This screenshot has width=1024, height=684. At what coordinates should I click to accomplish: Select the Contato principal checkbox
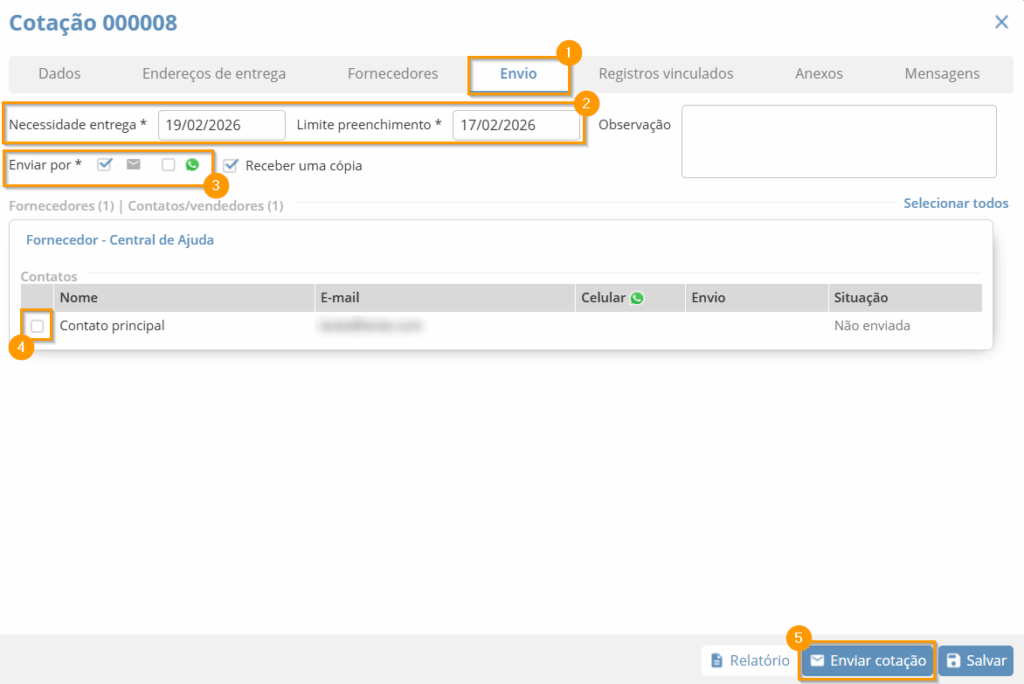pyautogui.click(x=37, y=326)
